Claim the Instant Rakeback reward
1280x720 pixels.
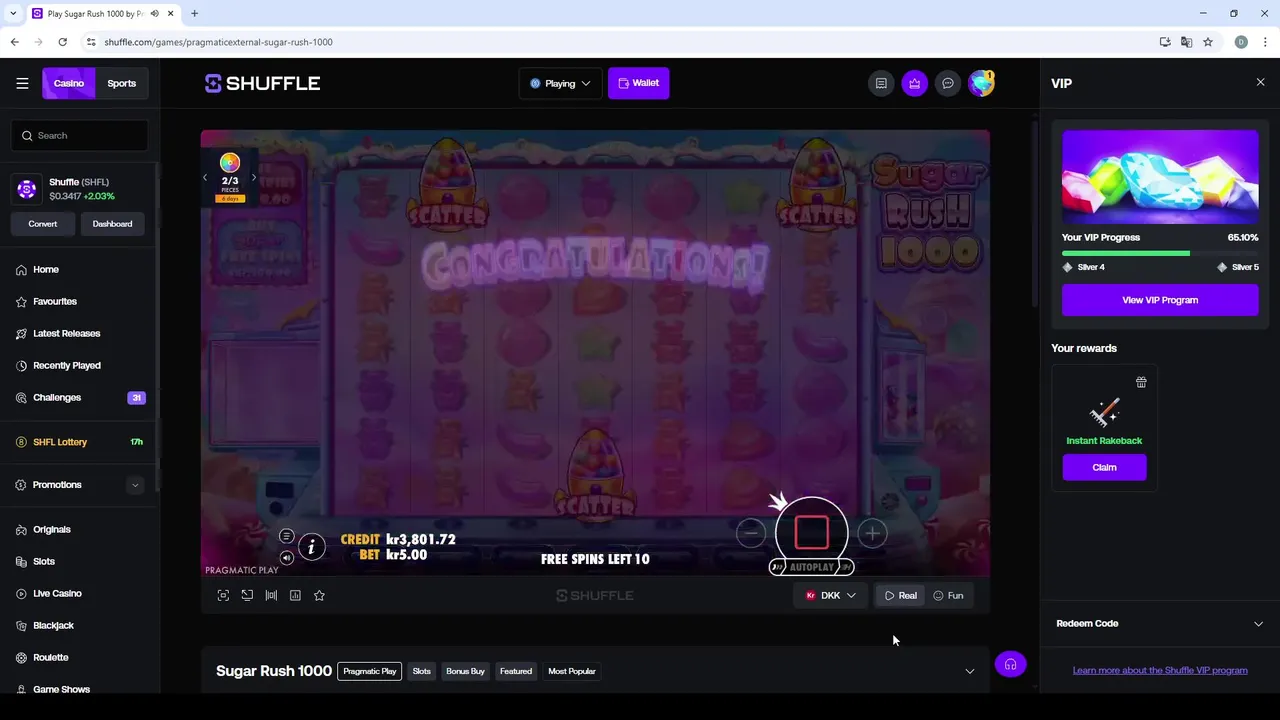pos(1104,467)
